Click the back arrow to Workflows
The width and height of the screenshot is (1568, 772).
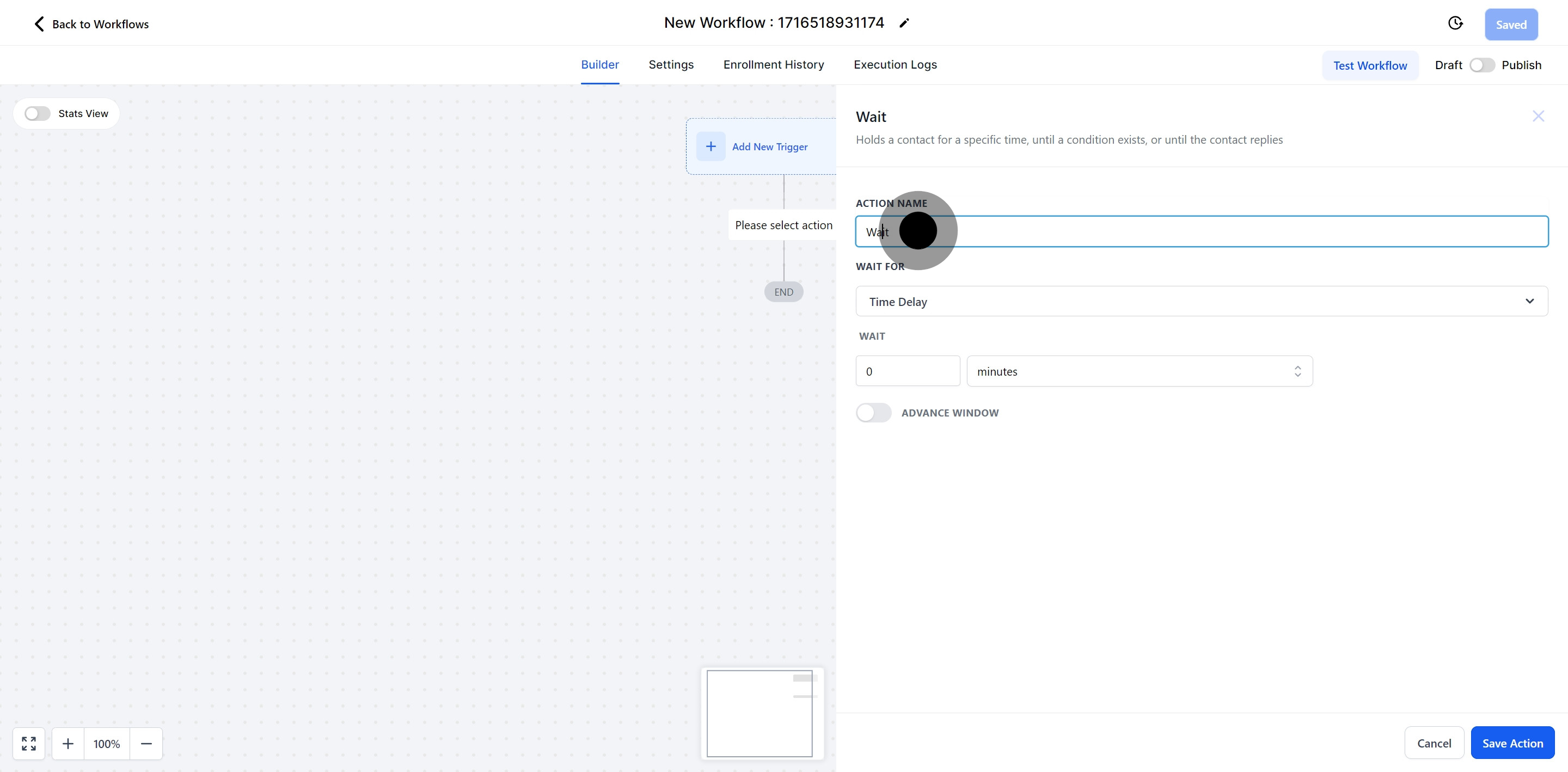[39, 24]
